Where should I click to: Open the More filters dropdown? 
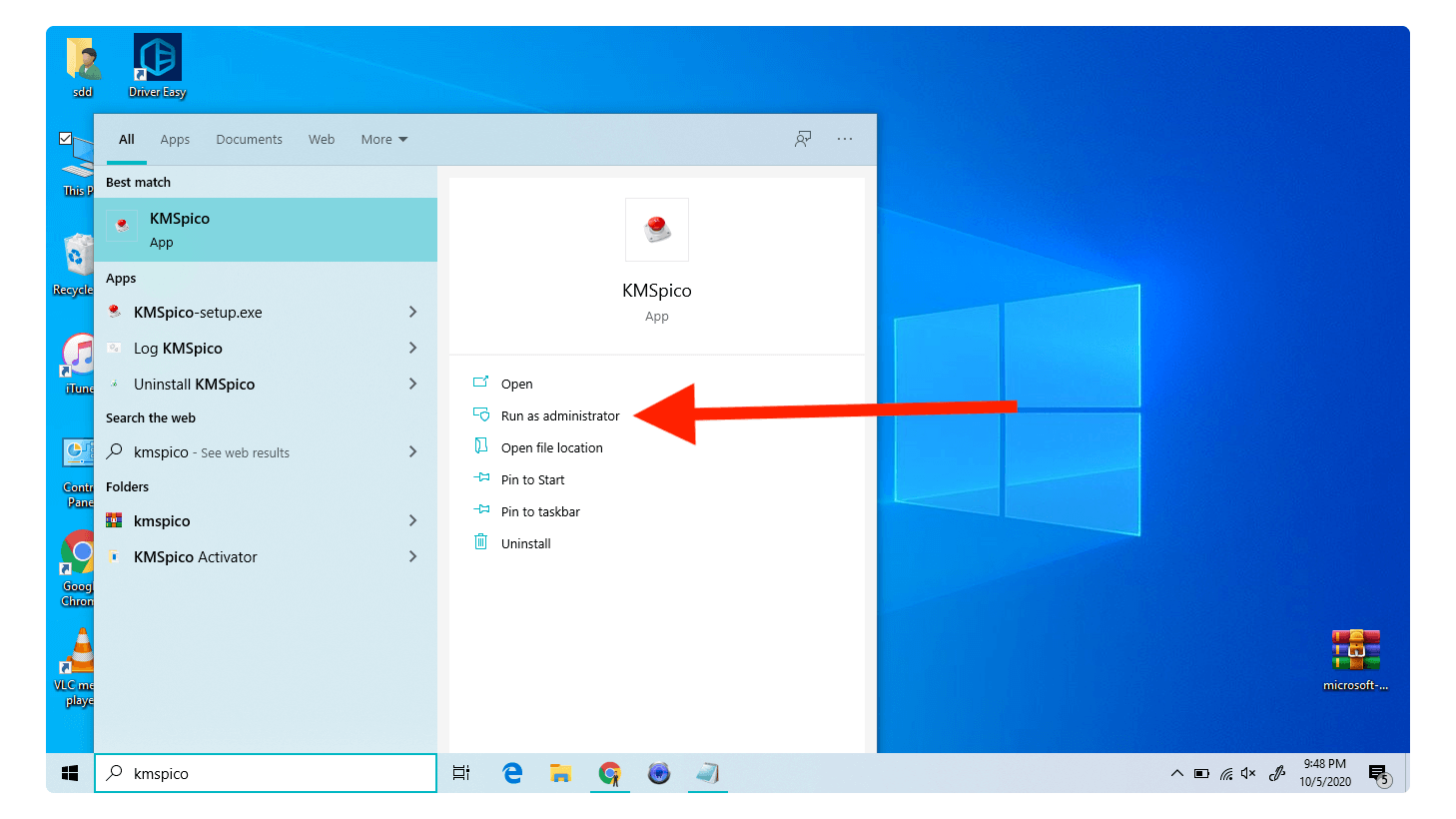pos(384,140)
